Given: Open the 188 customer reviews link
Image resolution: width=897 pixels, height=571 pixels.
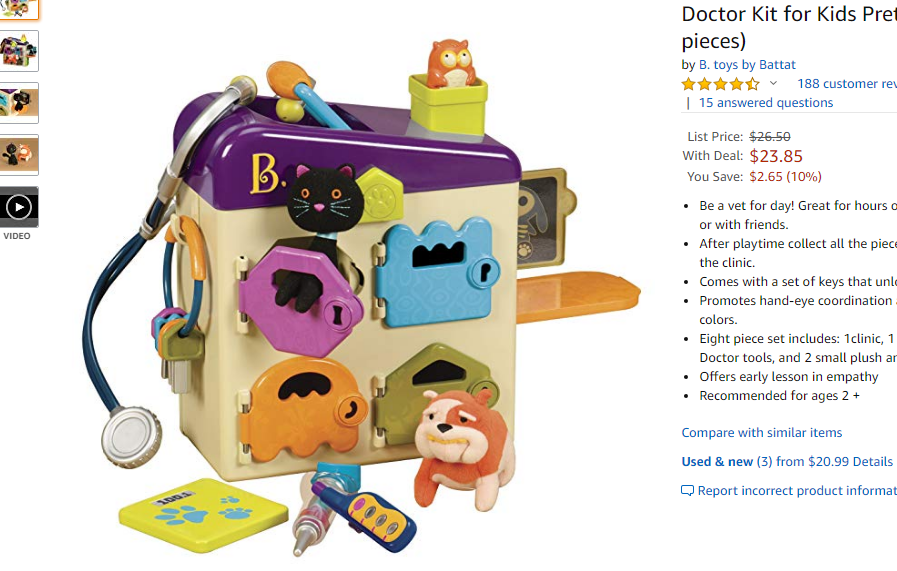Looking at the screenshot, I should click(x=847, y=84).
